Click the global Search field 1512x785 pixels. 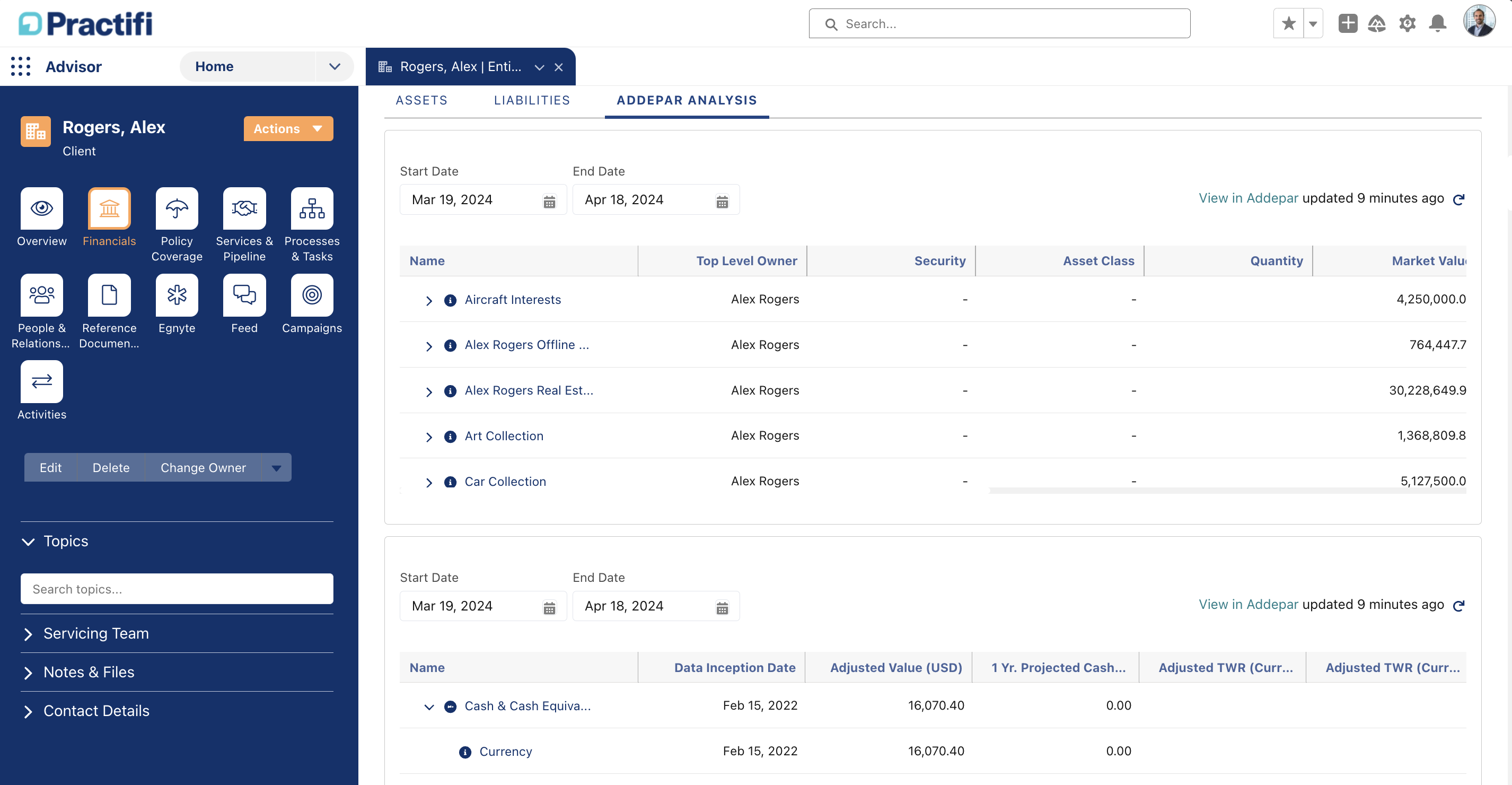(x=999, y=23)
